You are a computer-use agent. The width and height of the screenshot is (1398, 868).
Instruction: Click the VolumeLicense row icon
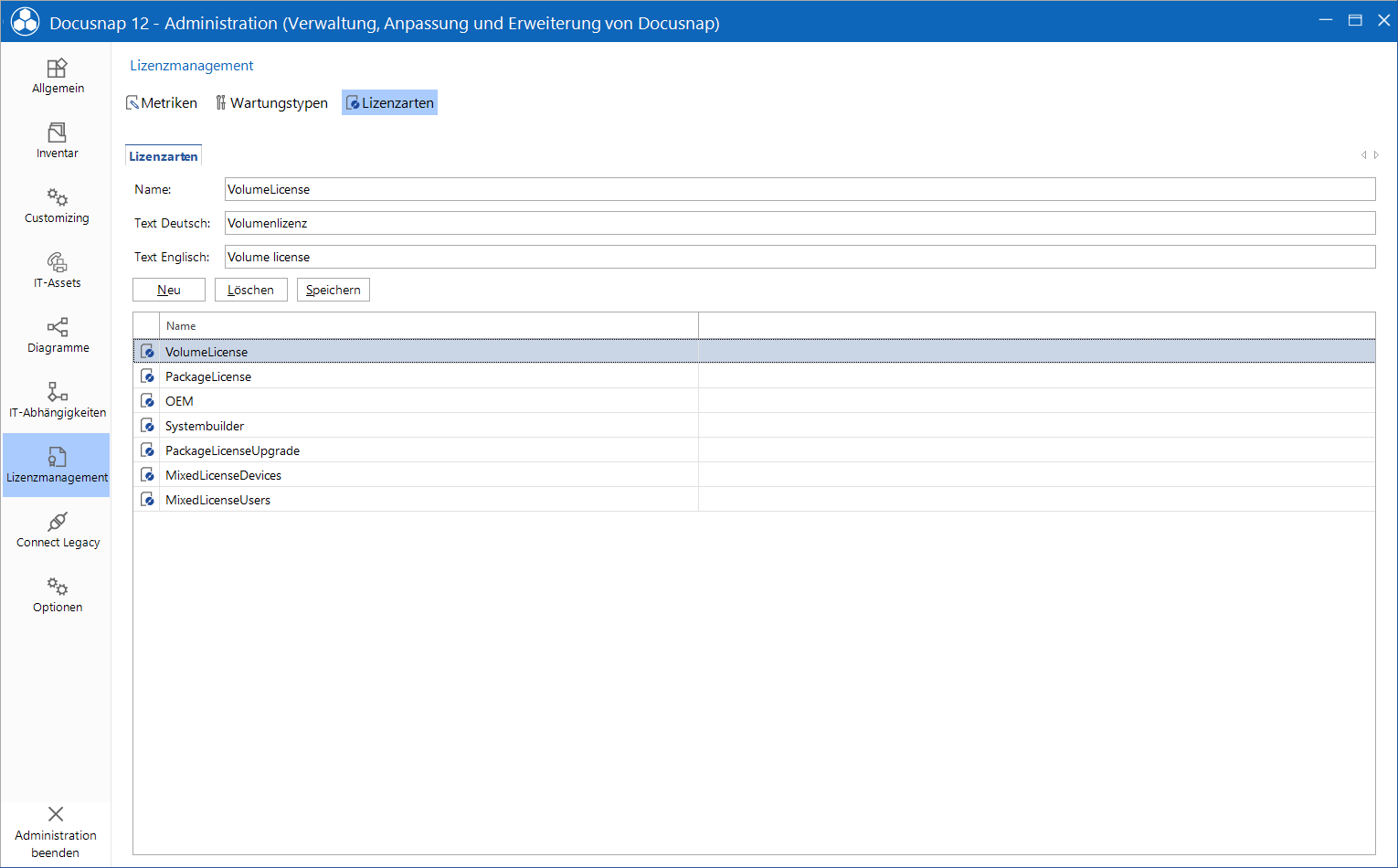pyautogui.click(x=147, y=351)
